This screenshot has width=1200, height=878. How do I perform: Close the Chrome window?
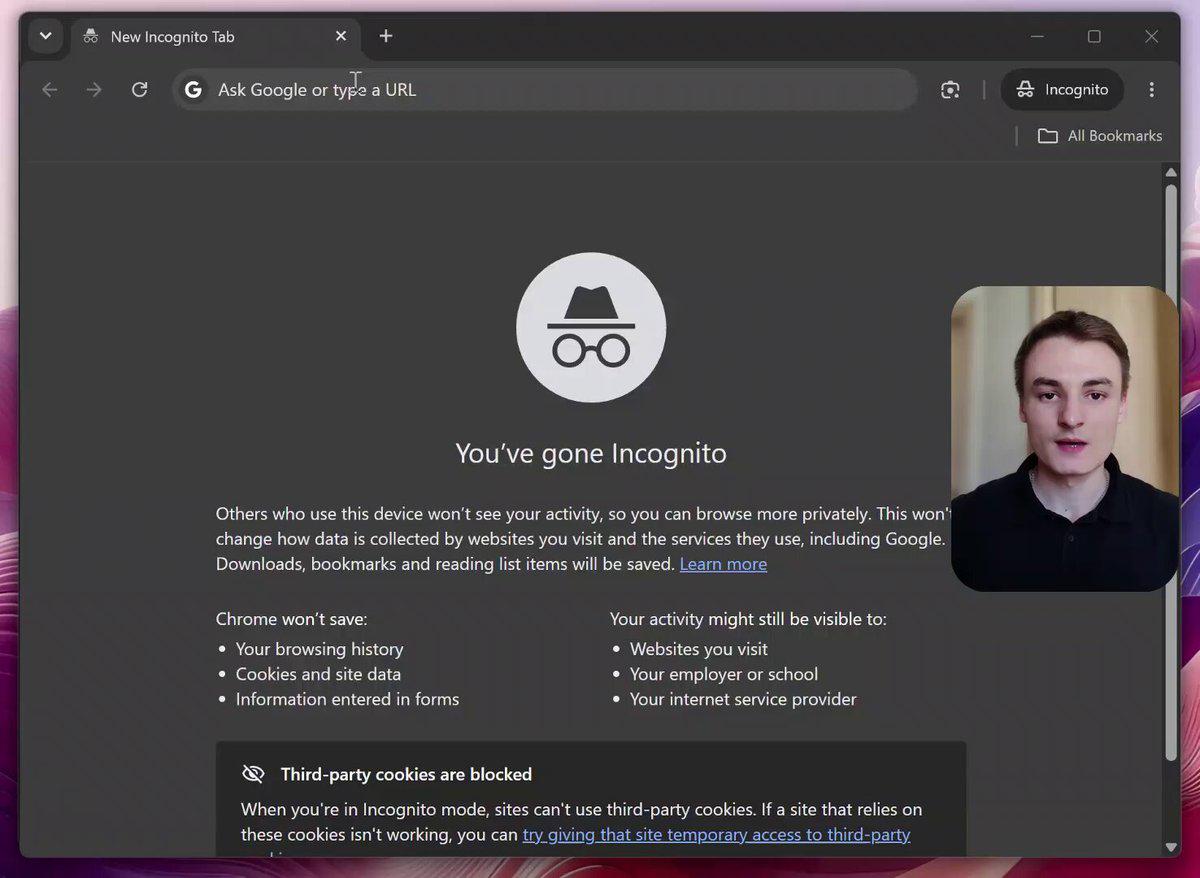coord(1151,36)
